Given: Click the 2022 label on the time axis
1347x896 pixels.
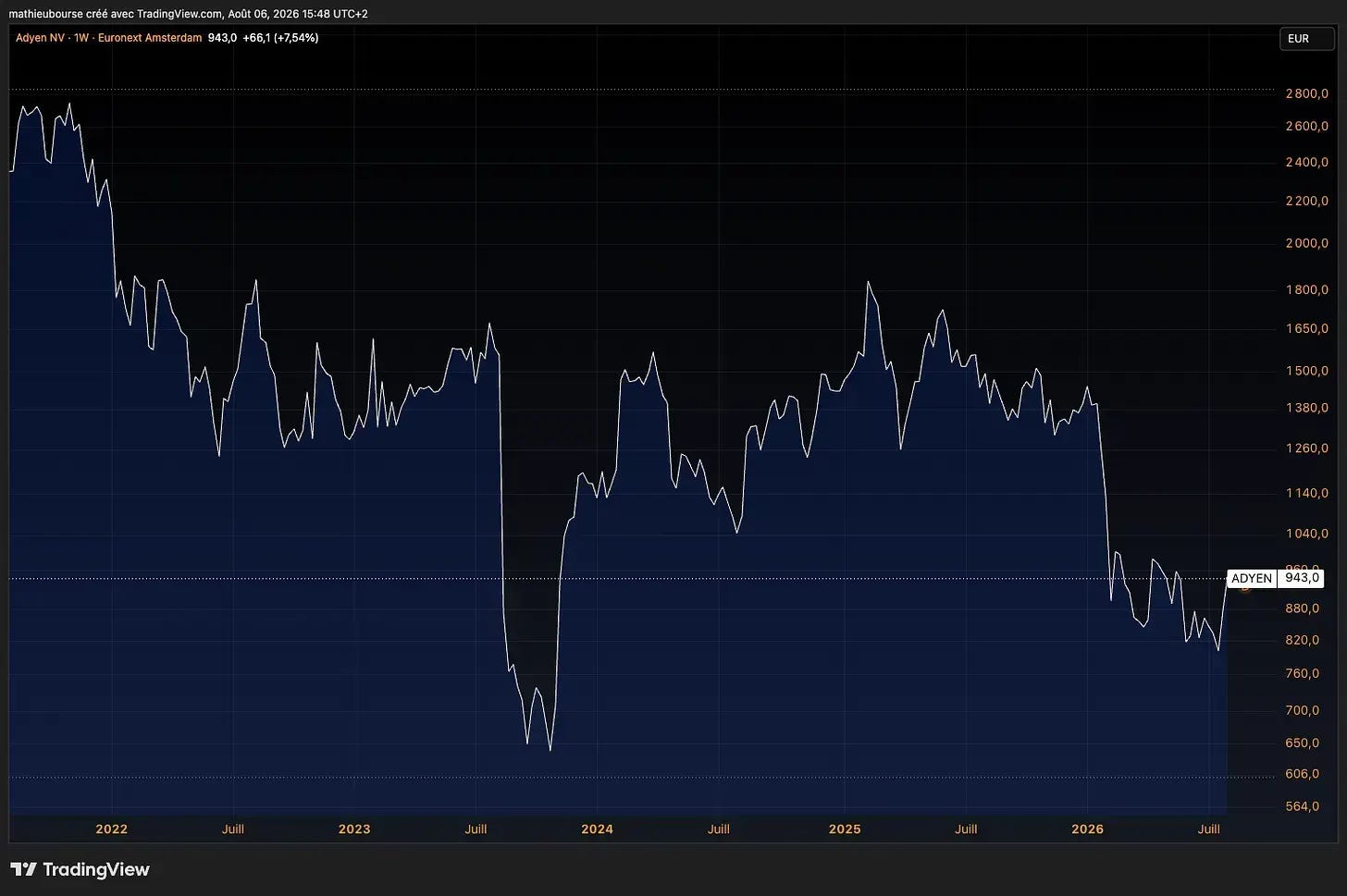Looking at the screenshot, I should click(x=112, y=829).
